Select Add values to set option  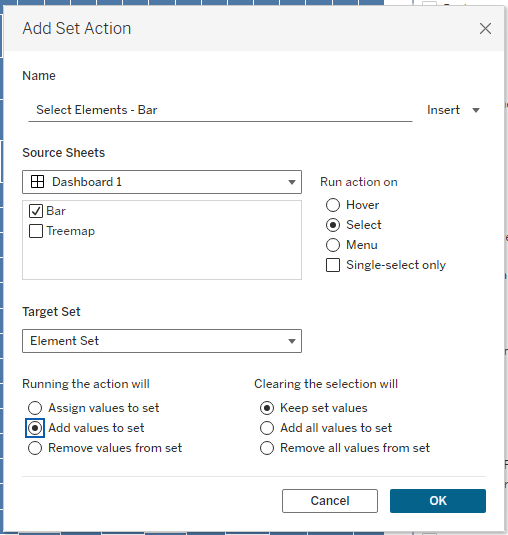coord(35,428)
